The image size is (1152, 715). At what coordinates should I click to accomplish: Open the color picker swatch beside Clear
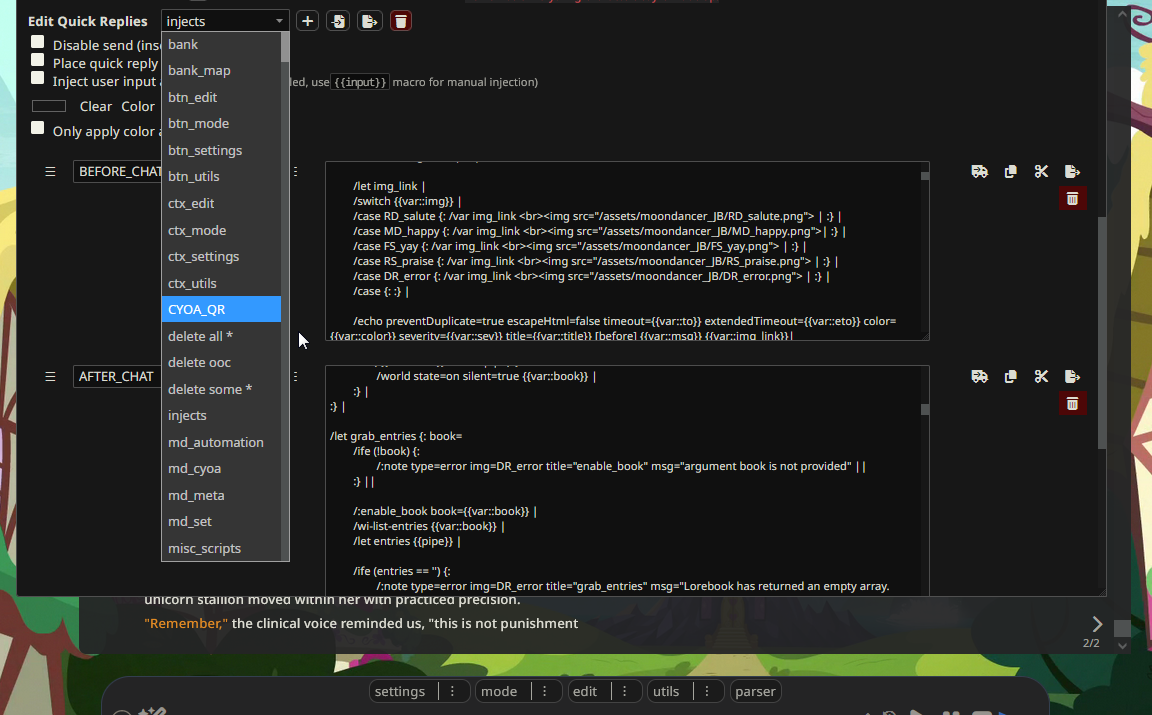tap(49, 106)
